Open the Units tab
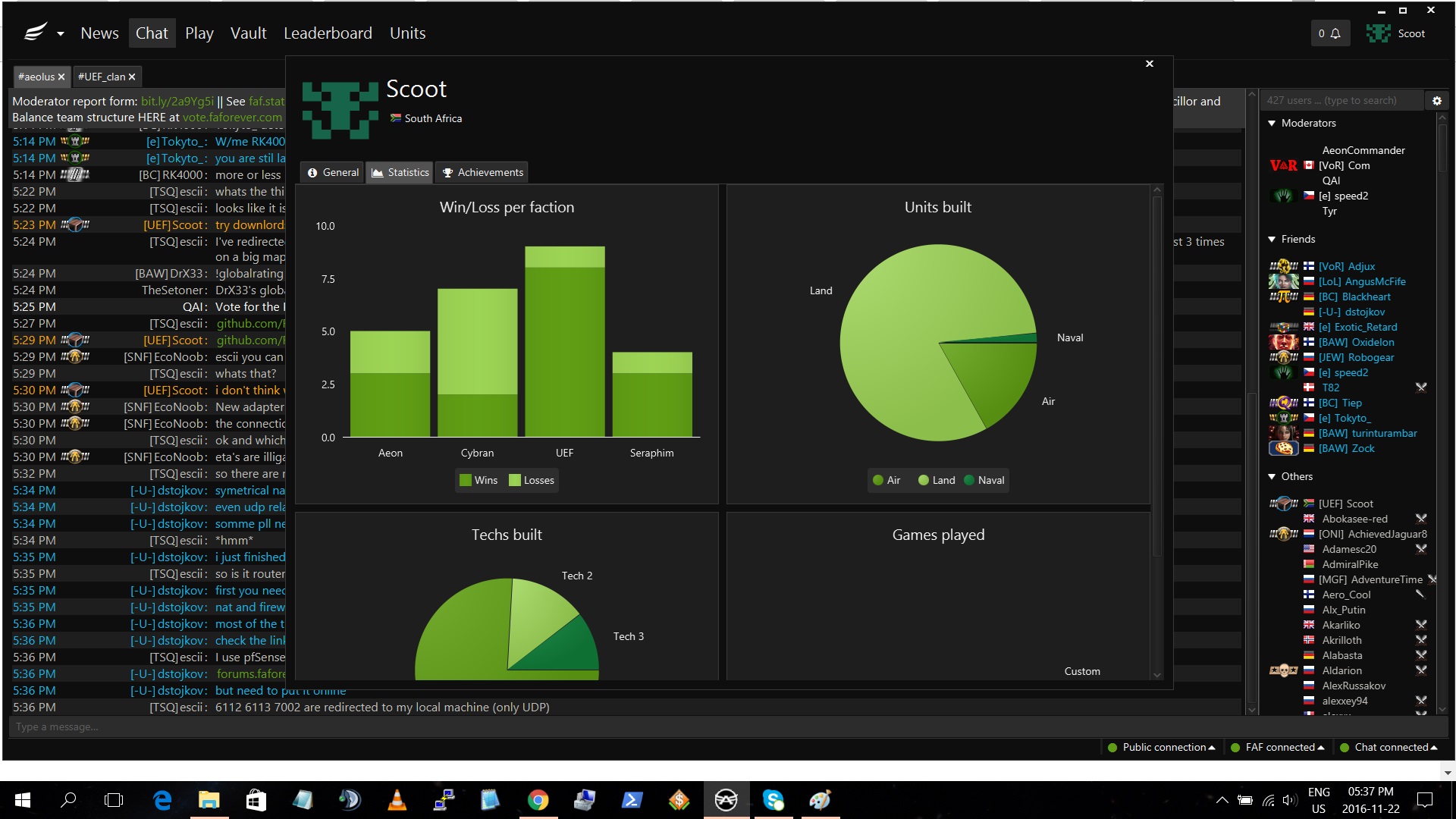The image size is (1456, 819). [x=407, y=33]
